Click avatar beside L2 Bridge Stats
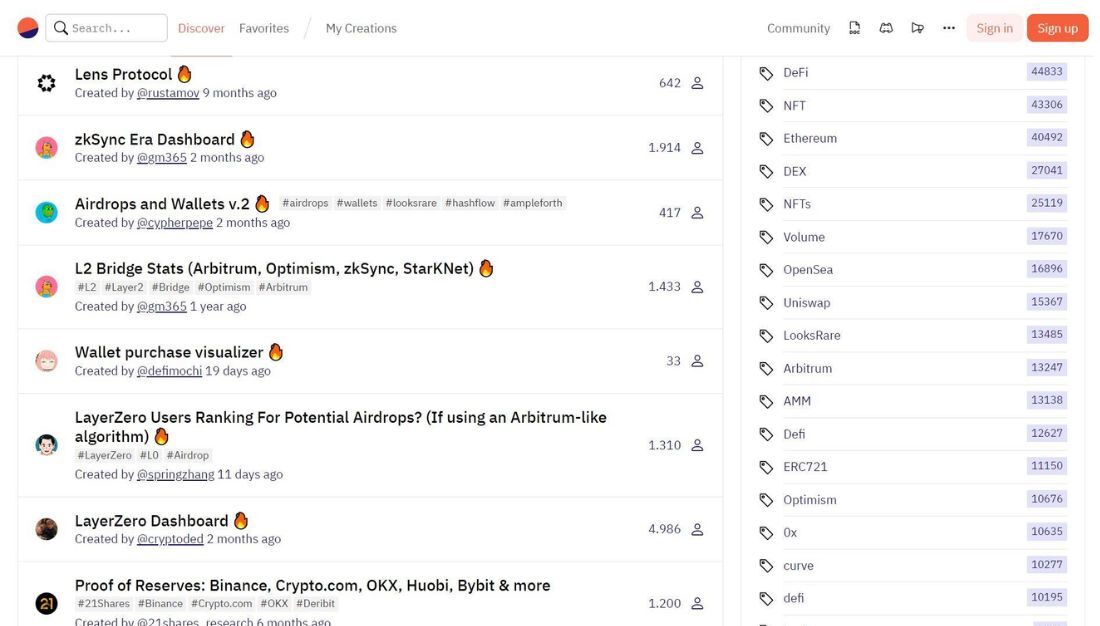Viewport: 1100px width, 626px height. click(x=46, y=286)
